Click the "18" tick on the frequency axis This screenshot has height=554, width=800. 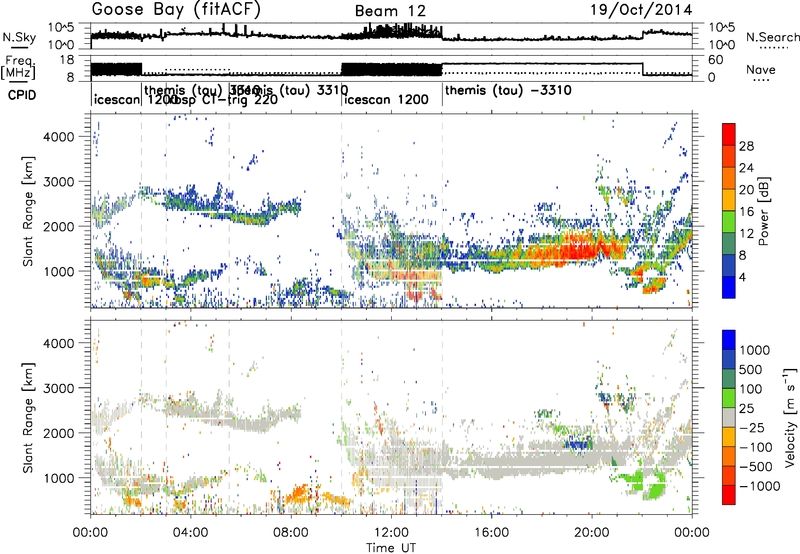tap(67, 60)
